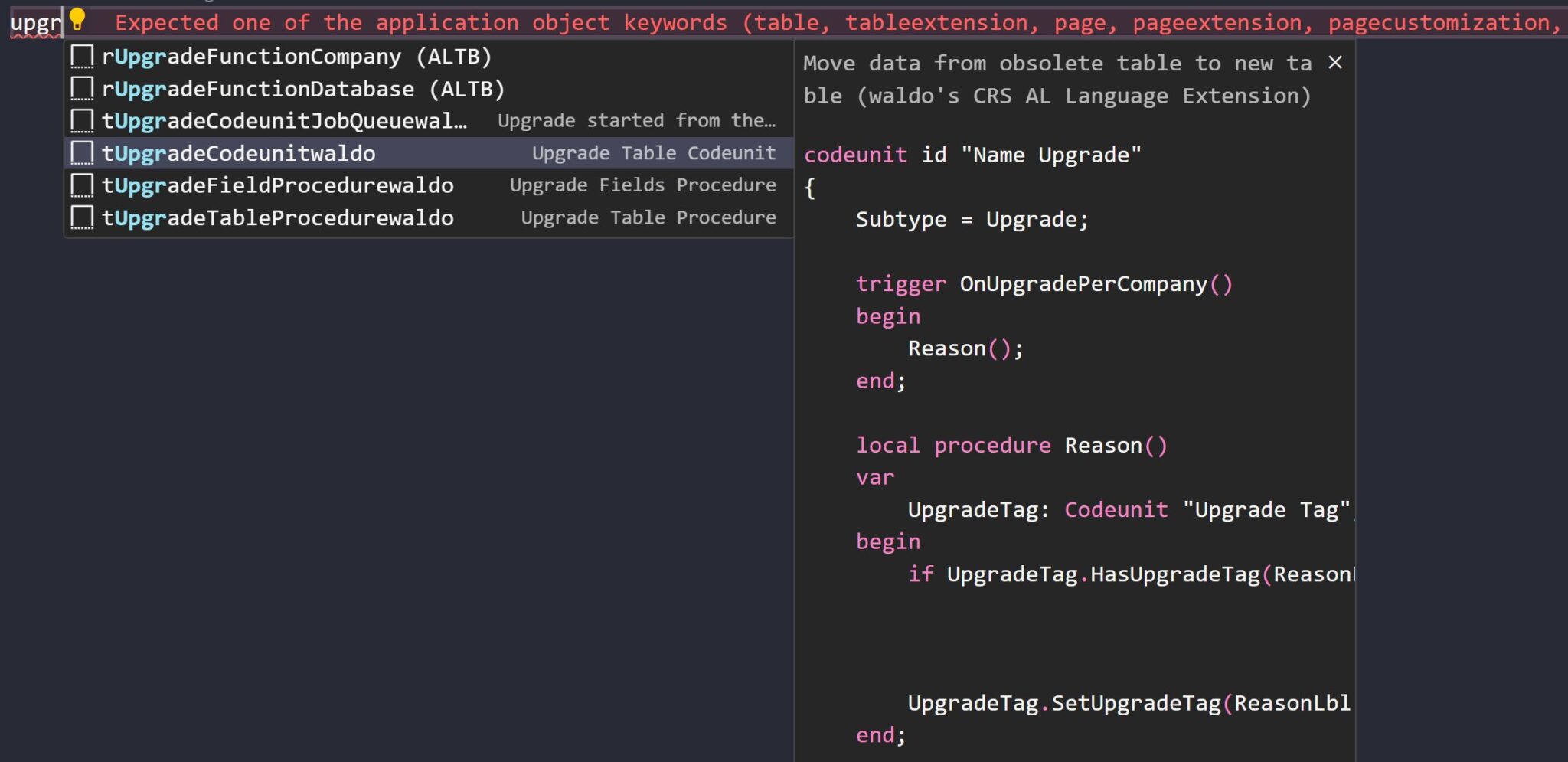The image size is (1568, 762).
Task: Choose the tUpgradeTableProcedurewaldo suggestion
Action: click(277, 217)
